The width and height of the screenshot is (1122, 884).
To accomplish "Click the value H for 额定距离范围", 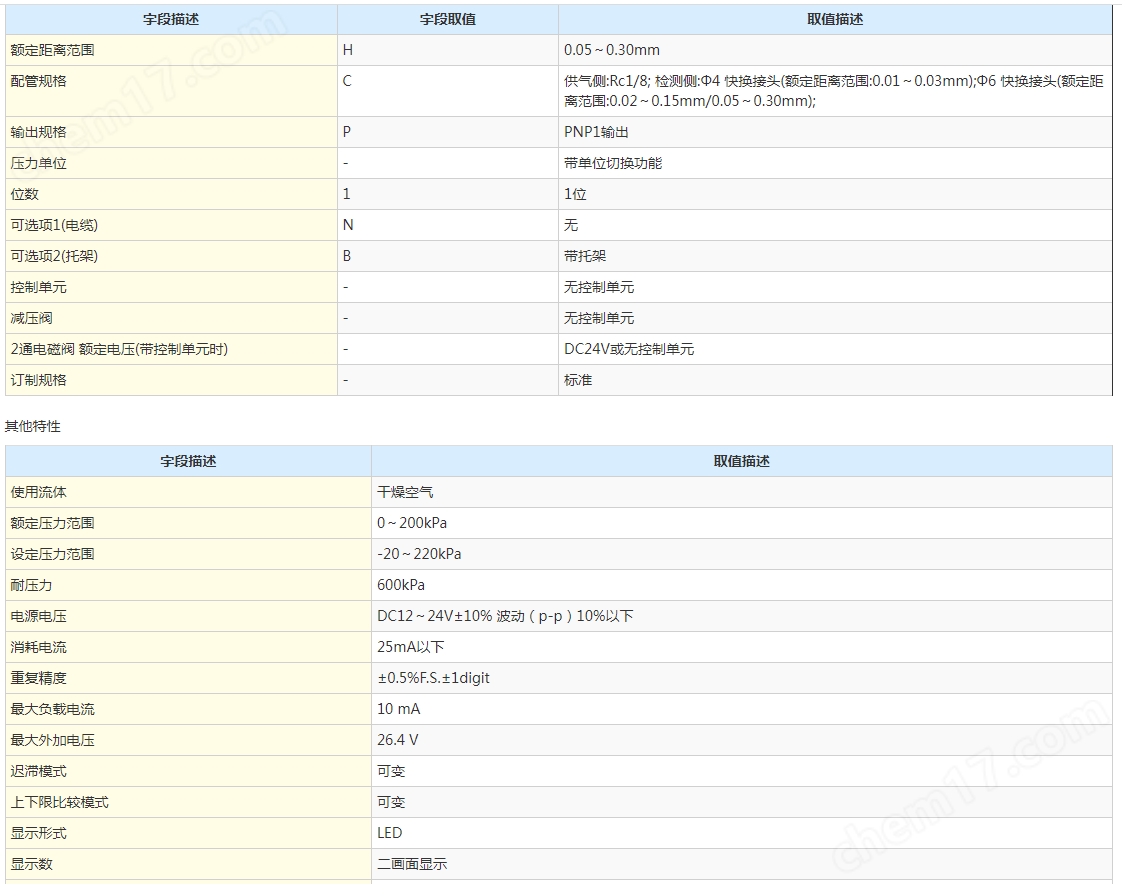I will tap(345, 50).
